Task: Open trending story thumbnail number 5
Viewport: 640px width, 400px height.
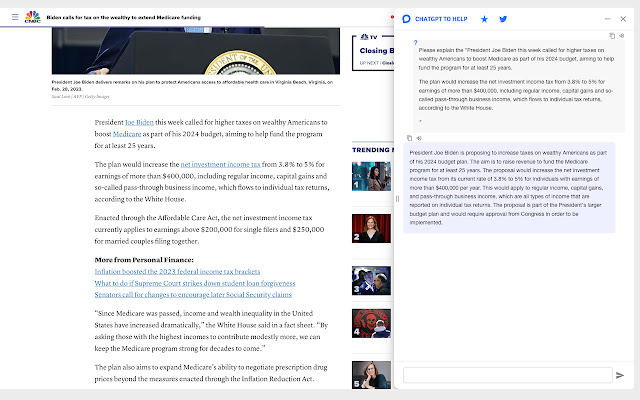Action: (x=371, y=375)
